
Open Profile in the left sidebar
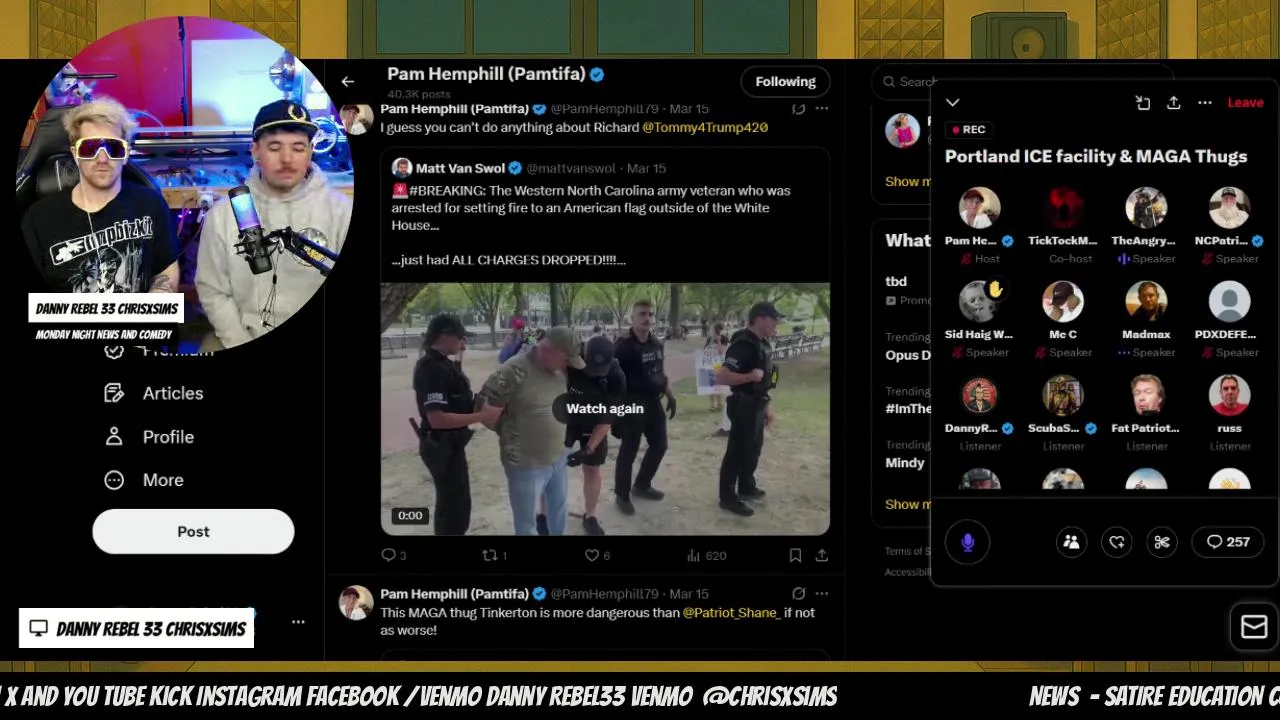click(149, 437)
